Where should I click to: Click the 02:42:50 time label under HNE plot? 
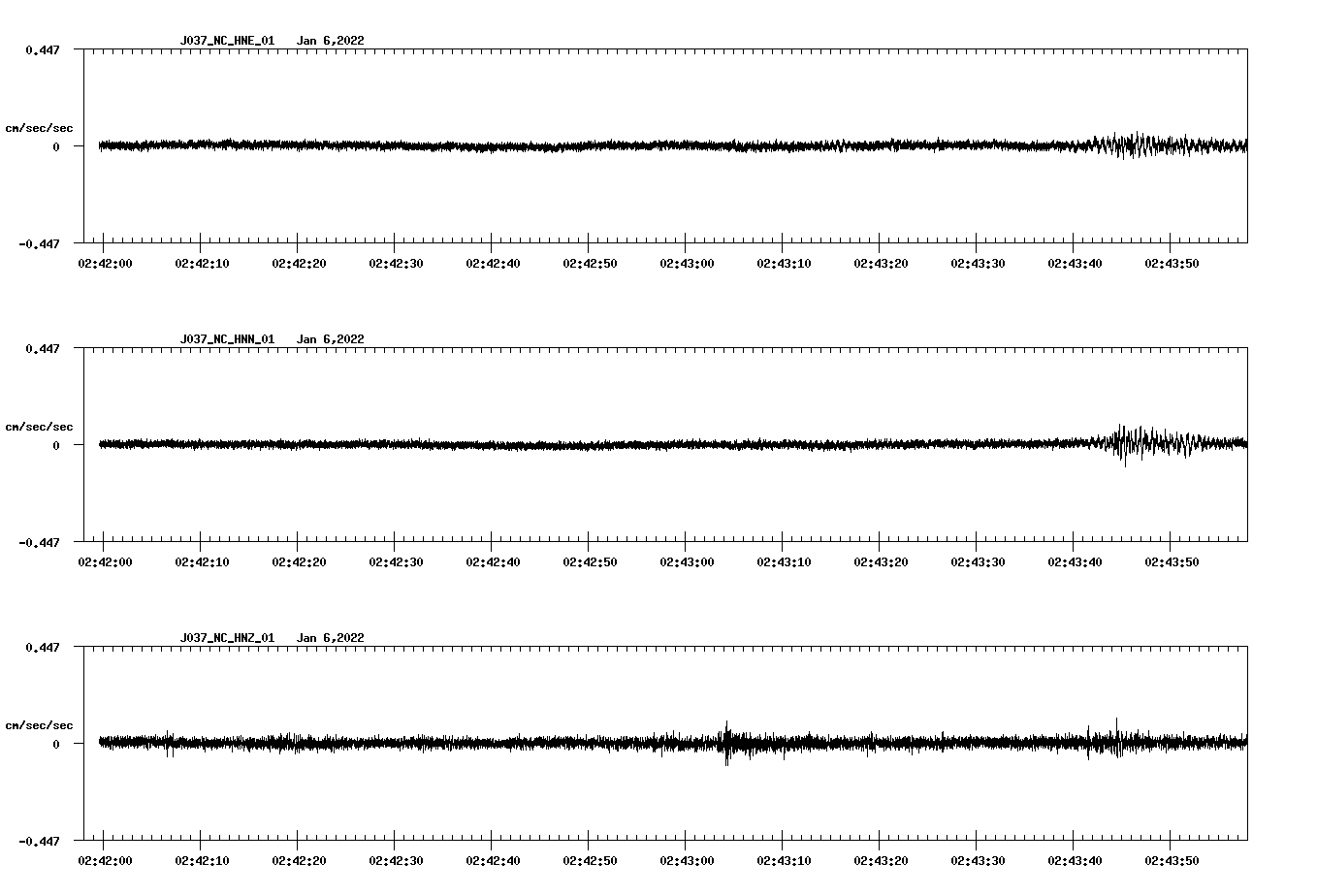(590, 264)
